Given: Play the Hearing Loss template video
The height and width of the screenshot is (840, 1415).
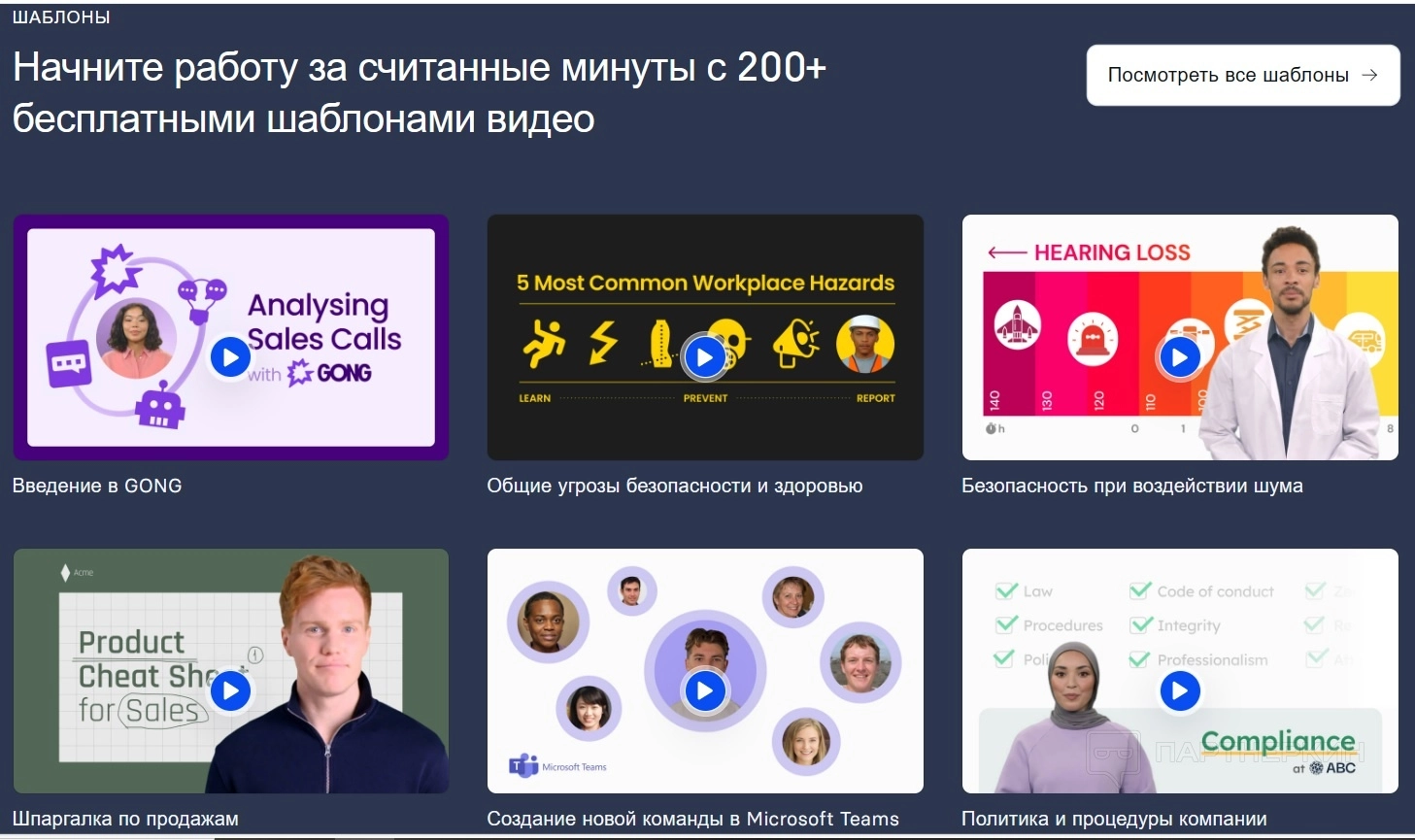Looking at the screenshot, I should 1179,357.
